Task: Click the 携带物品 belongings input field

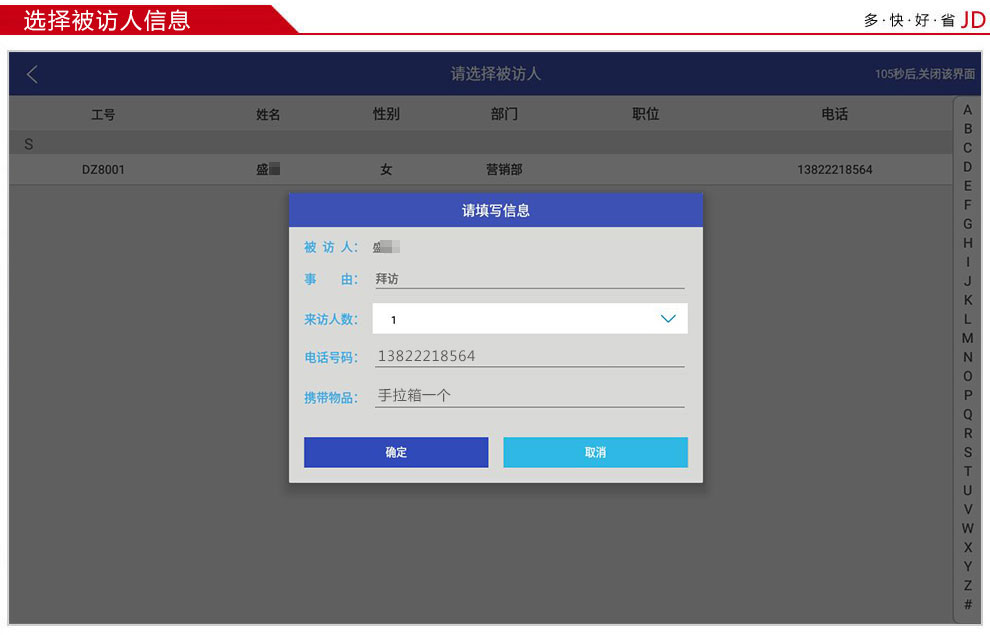Action: [x=529, y=396]
